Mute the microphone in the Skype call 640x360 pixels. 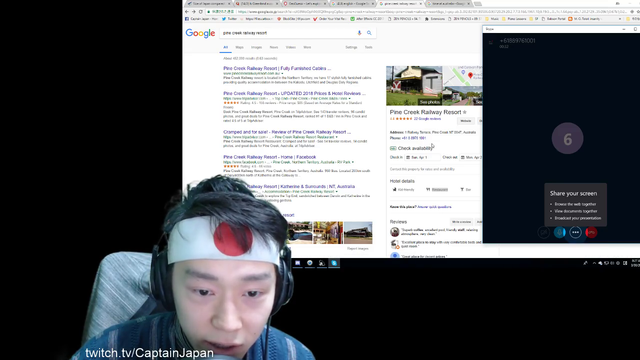(560, 232)
